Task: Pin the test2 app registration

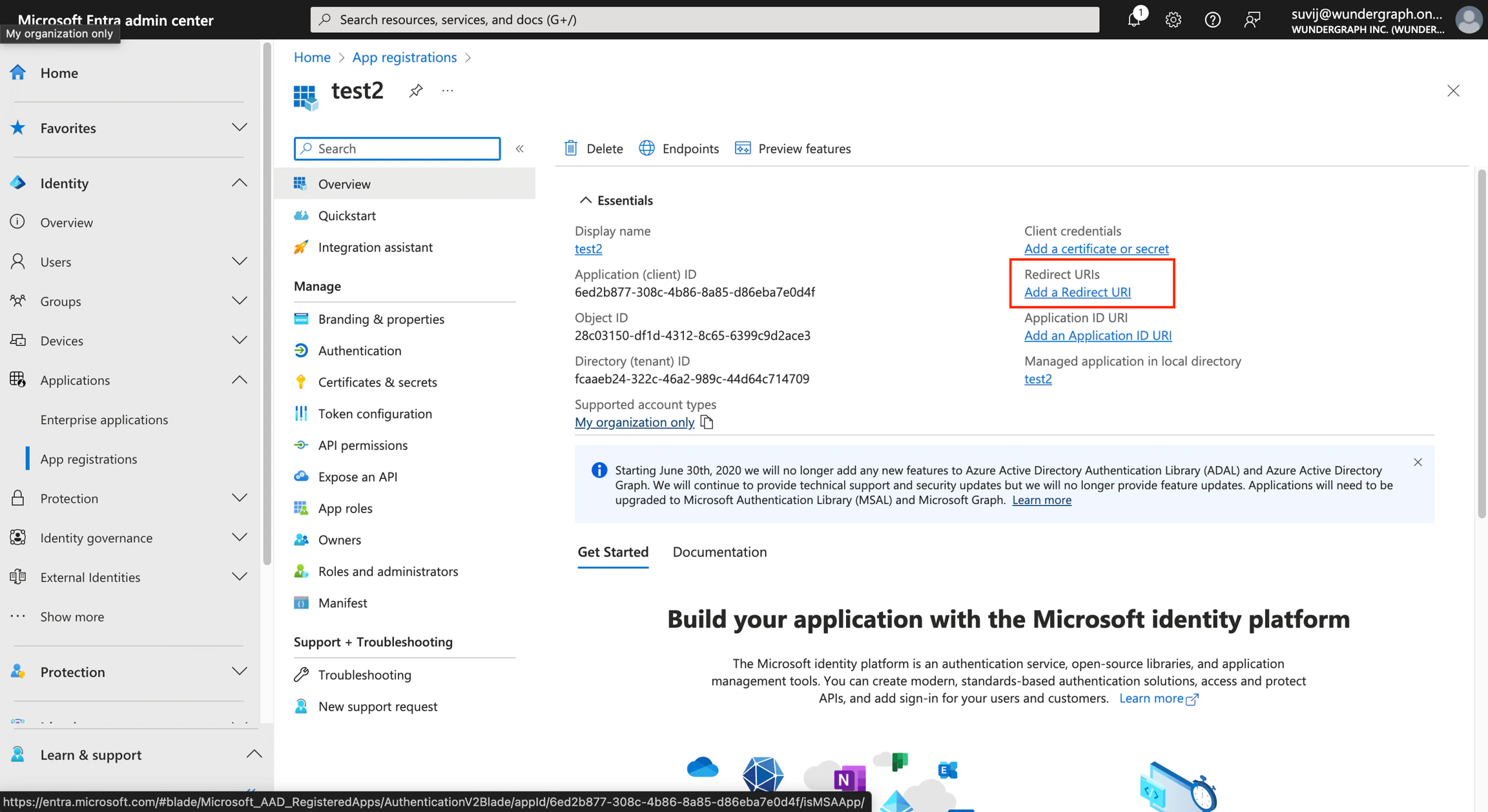Action: [x=415, y=90]
